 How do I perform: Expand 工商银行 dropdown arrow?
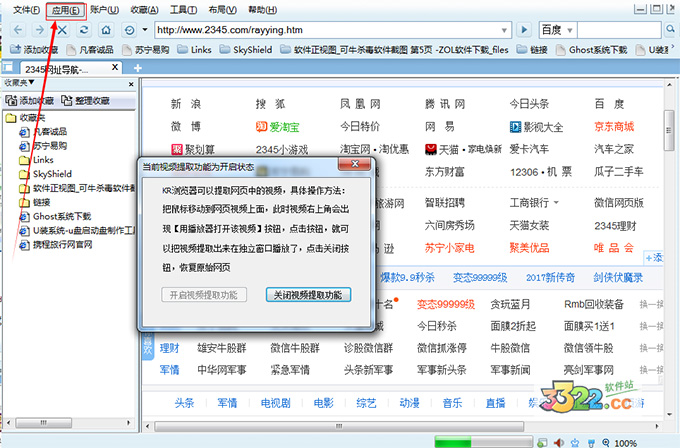click(x=556, y=203)
